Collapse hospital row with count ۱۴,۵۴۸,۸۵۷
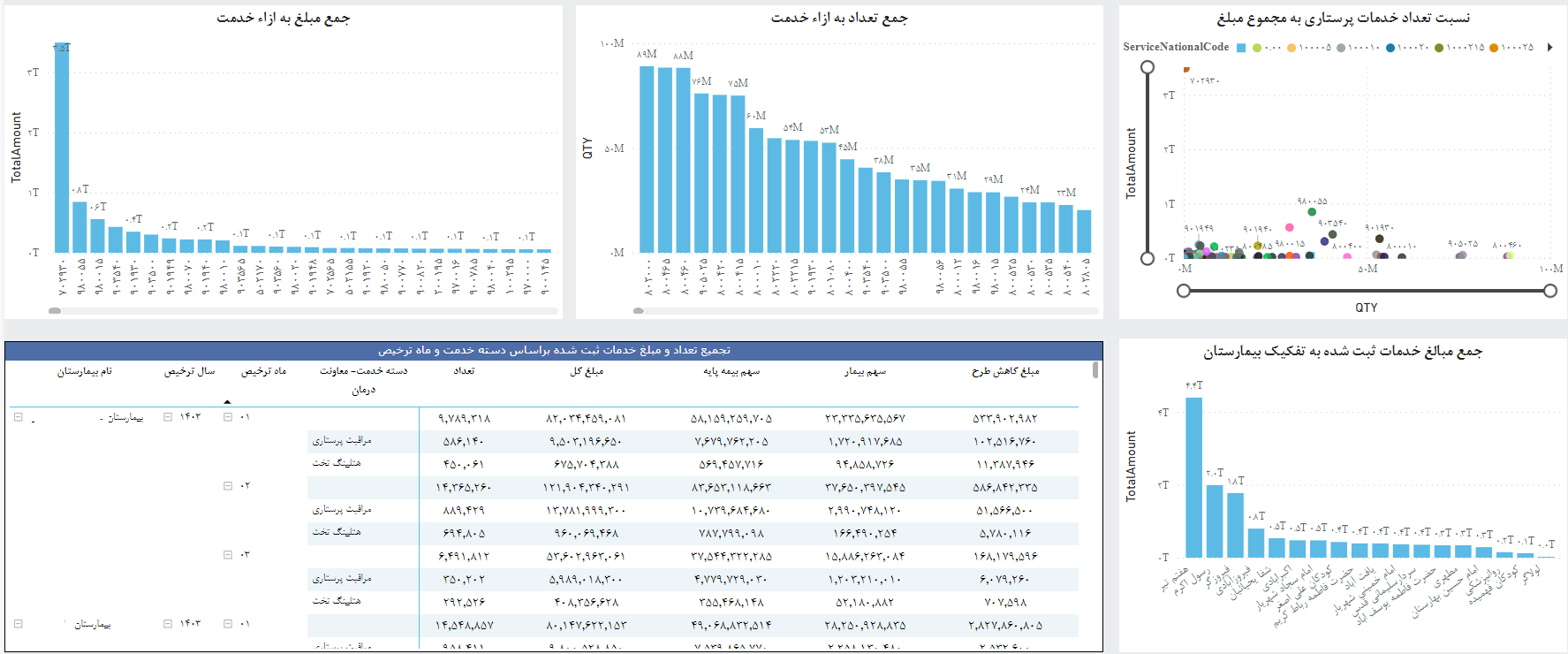This screenshot has height=654, width=1568. pyautogui.click(x=18, y=624)
